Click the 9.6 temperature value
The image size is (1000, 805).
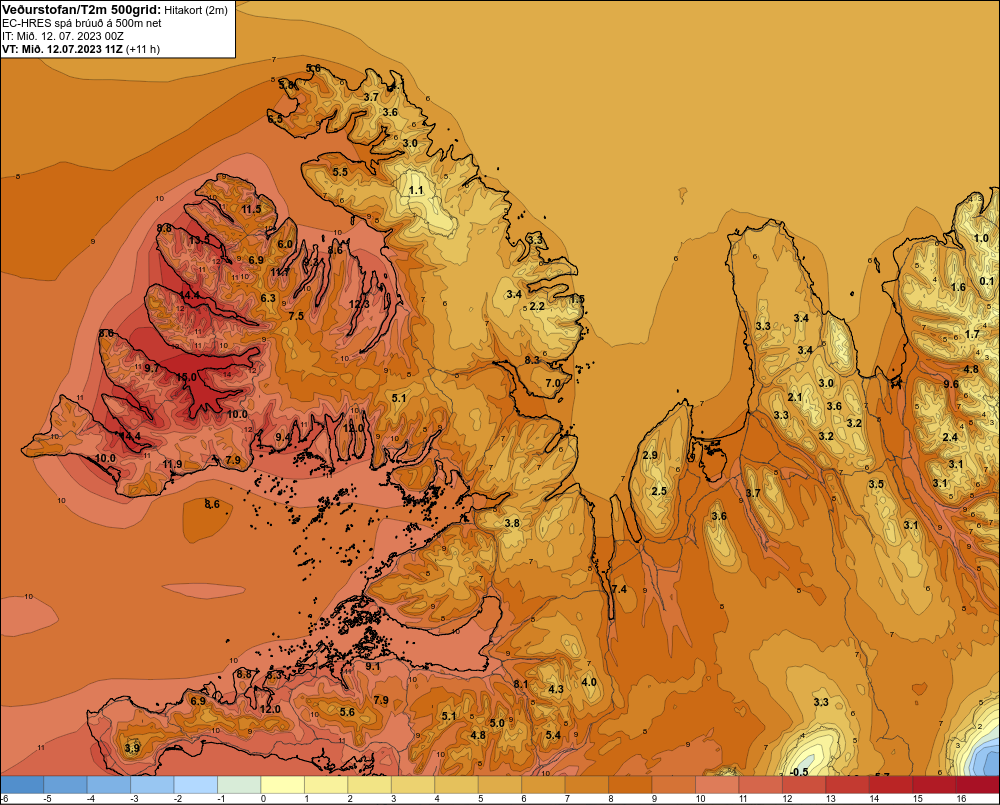(x=951, y=384)
